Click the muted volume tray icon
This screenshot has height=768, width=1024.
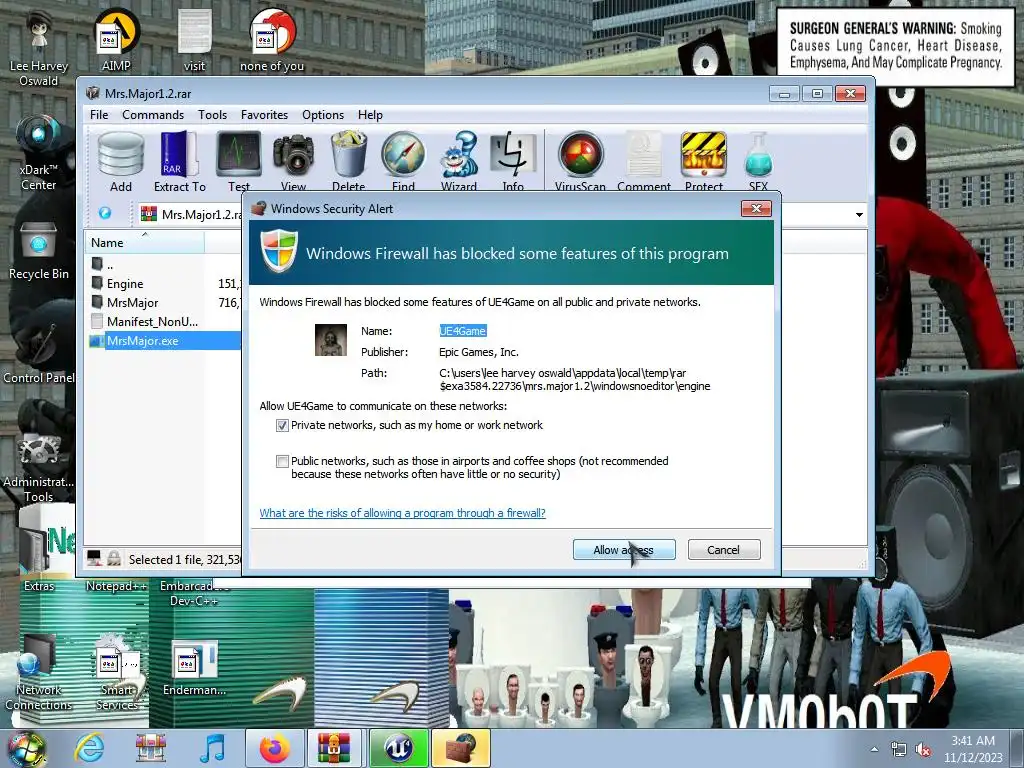pyautogui.click(x=923, y=750)
